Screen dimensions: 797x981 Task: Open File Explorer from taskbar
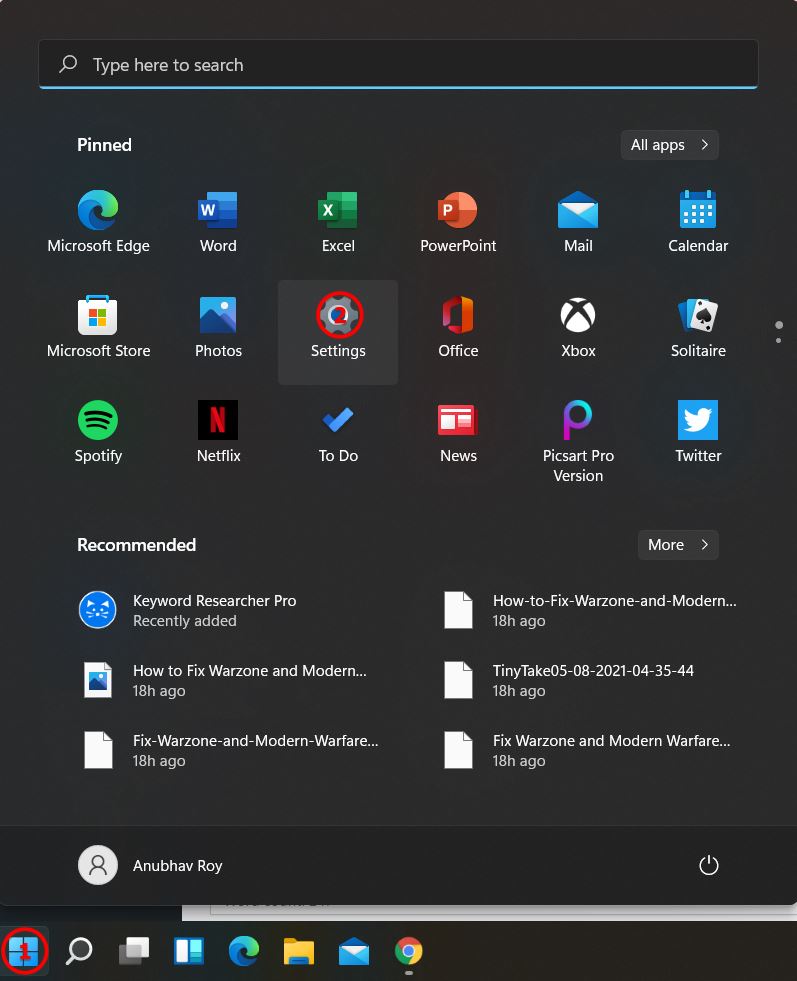(x=298, y=951)
